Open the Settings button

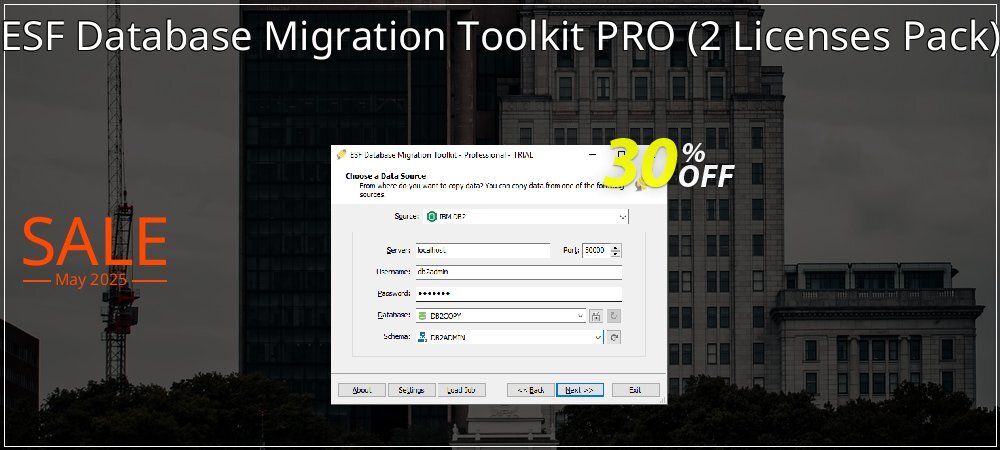click(411, 389)
